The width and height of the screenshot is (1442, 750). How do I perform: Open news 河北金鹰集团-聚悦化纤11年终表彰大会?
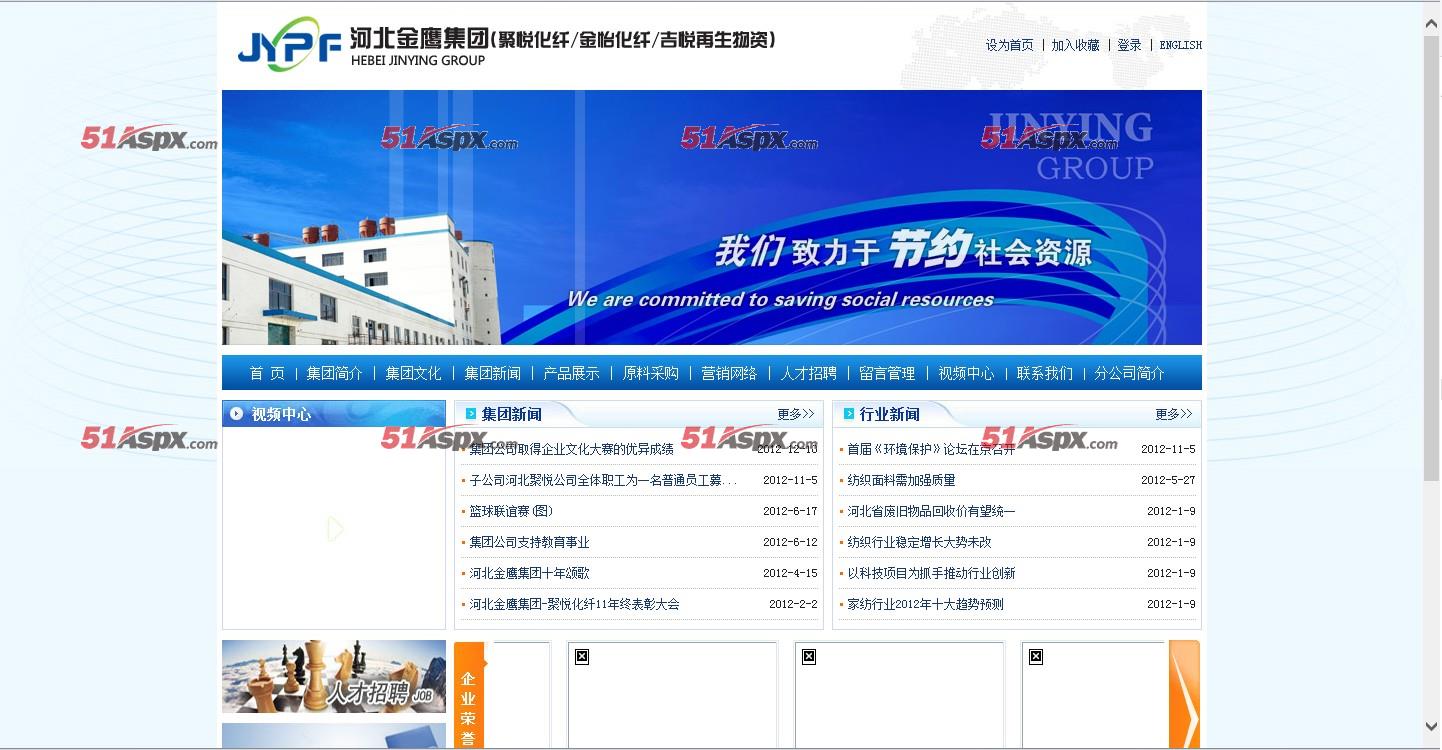click(574, 604)
